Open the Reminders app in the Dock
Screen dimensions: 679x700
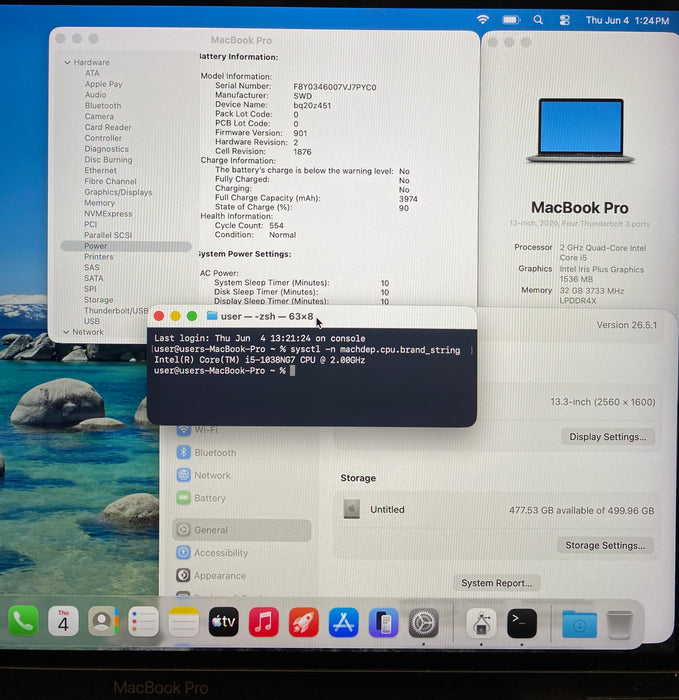[x=143, y=621]
